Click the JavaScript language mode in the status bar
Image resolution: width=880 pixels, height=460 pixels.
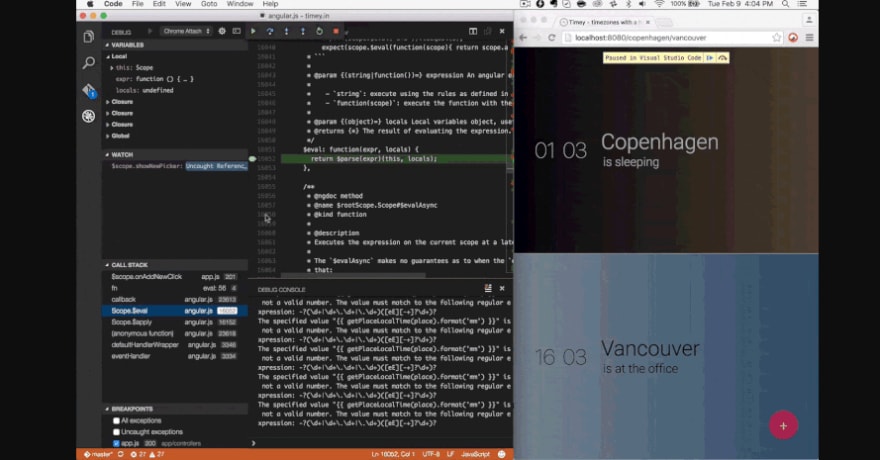click(x=475, y=454)
